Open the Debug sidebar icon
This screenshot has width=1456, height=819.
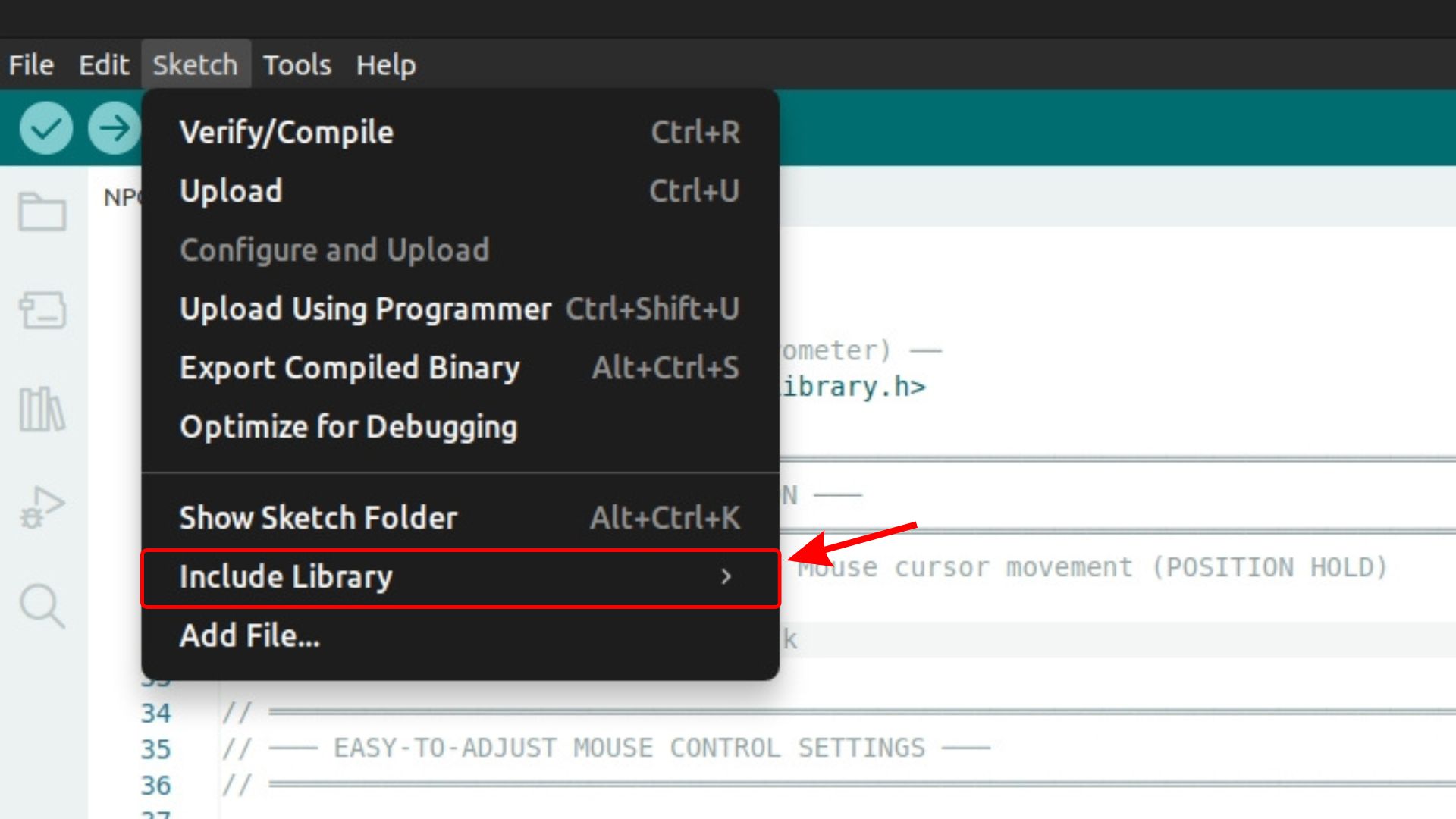click(42, 507)
